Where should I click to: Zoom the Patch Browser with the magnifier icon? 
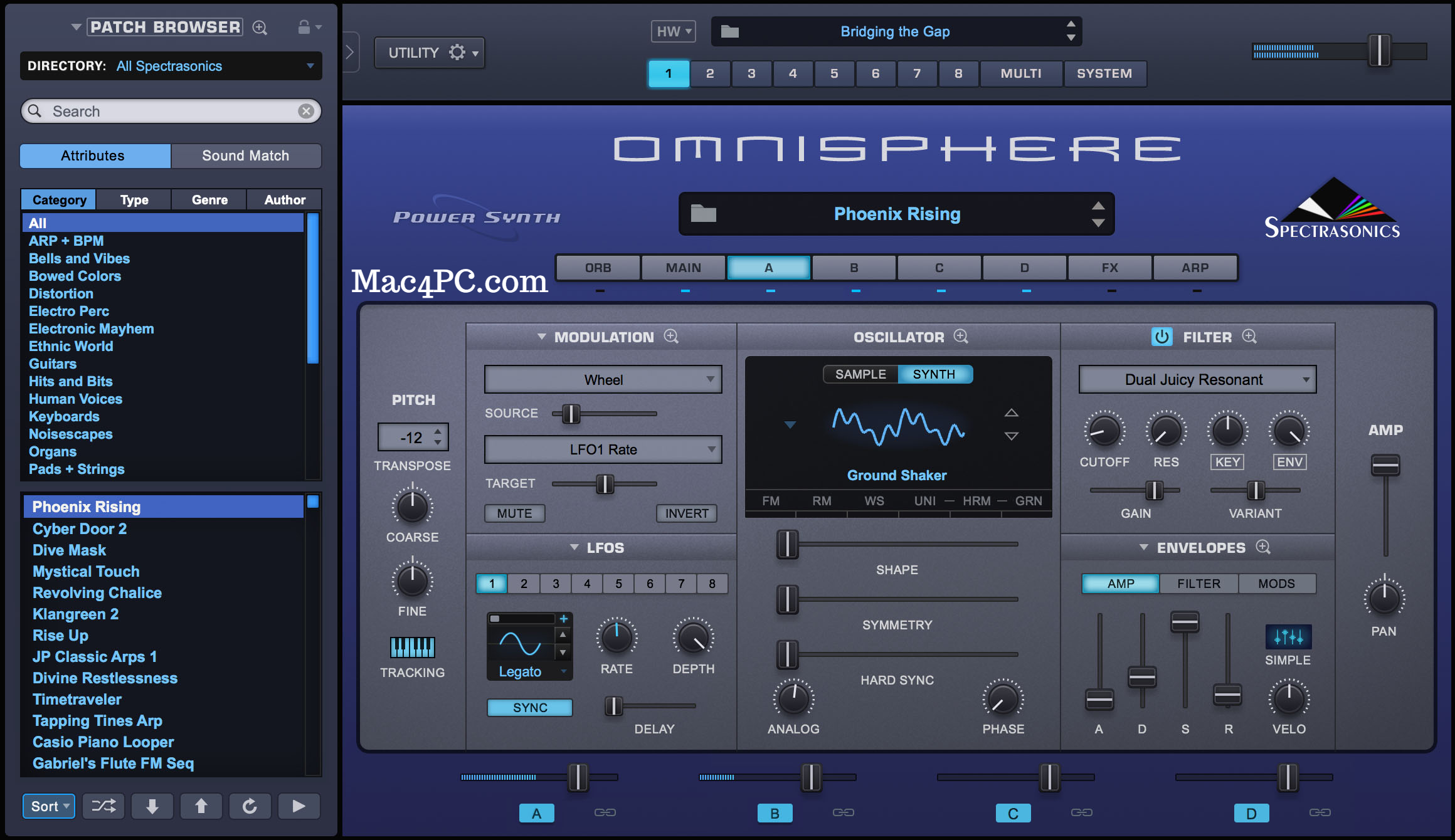point(260,28)
